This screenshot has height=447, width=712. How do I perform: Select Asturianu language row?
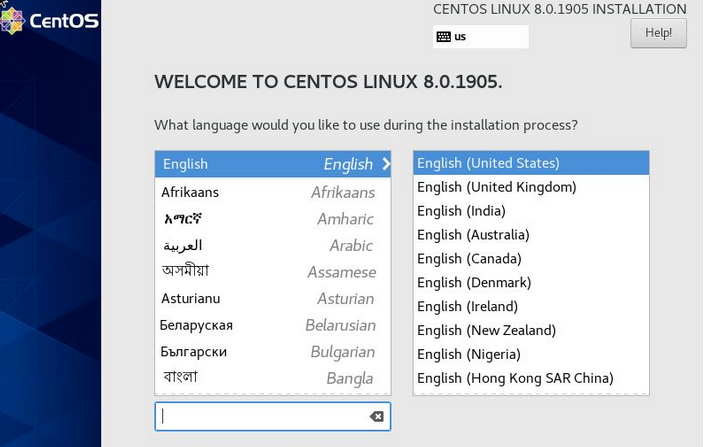tap(272, 298)
